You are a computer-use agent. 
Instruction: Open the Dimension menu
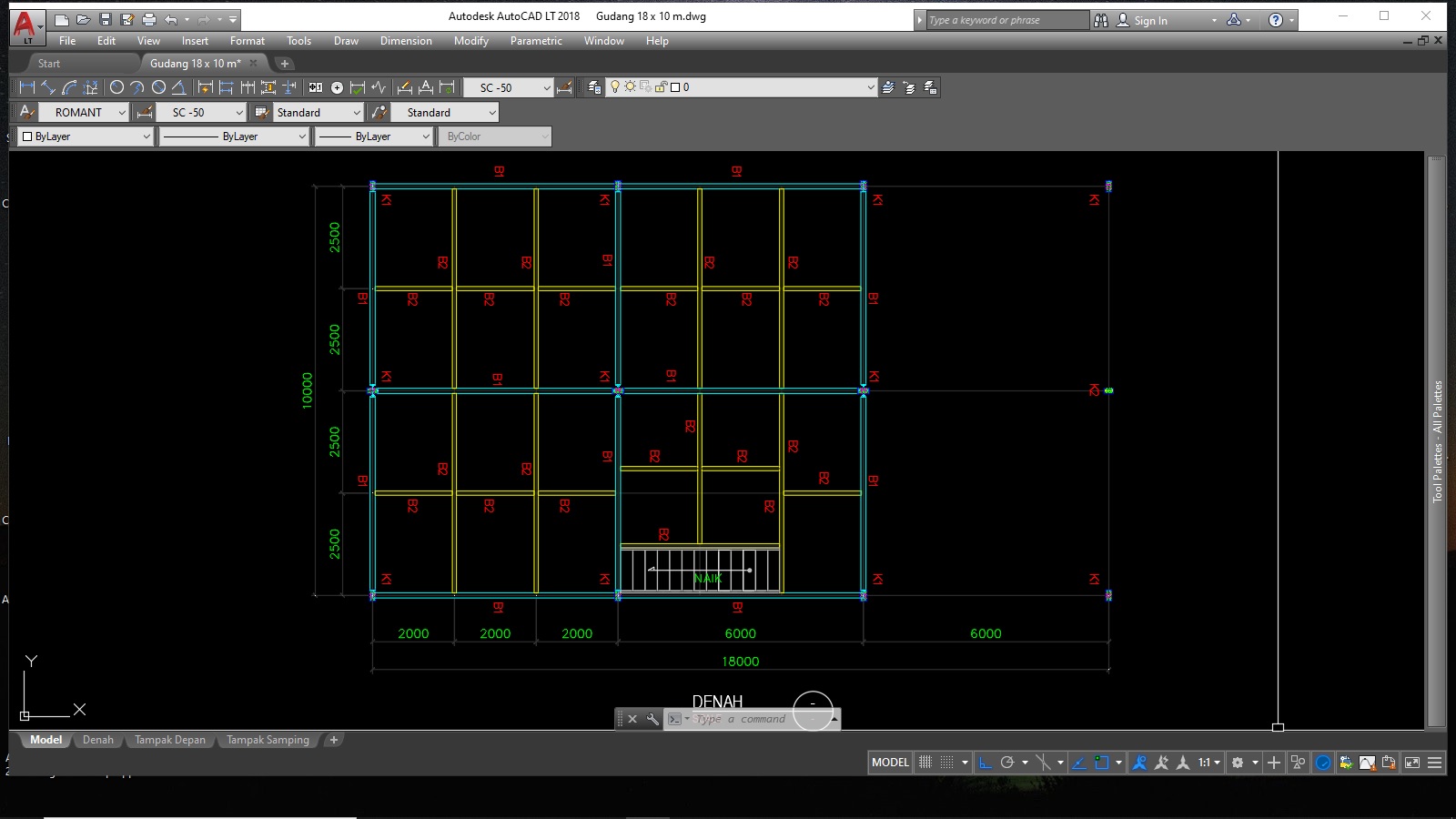(406, 41)
